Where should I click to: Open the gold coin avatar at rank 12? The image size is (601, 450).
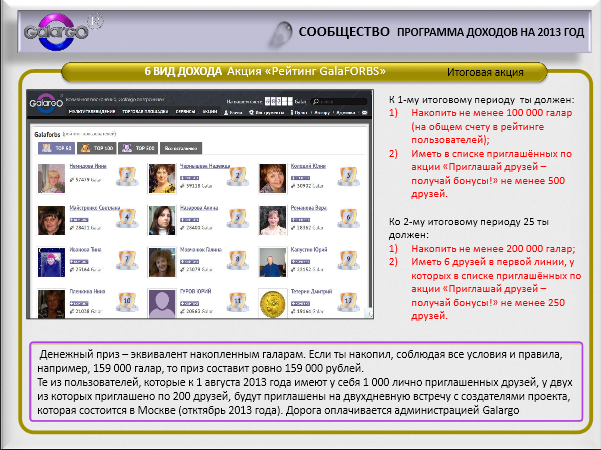[273, 303]
